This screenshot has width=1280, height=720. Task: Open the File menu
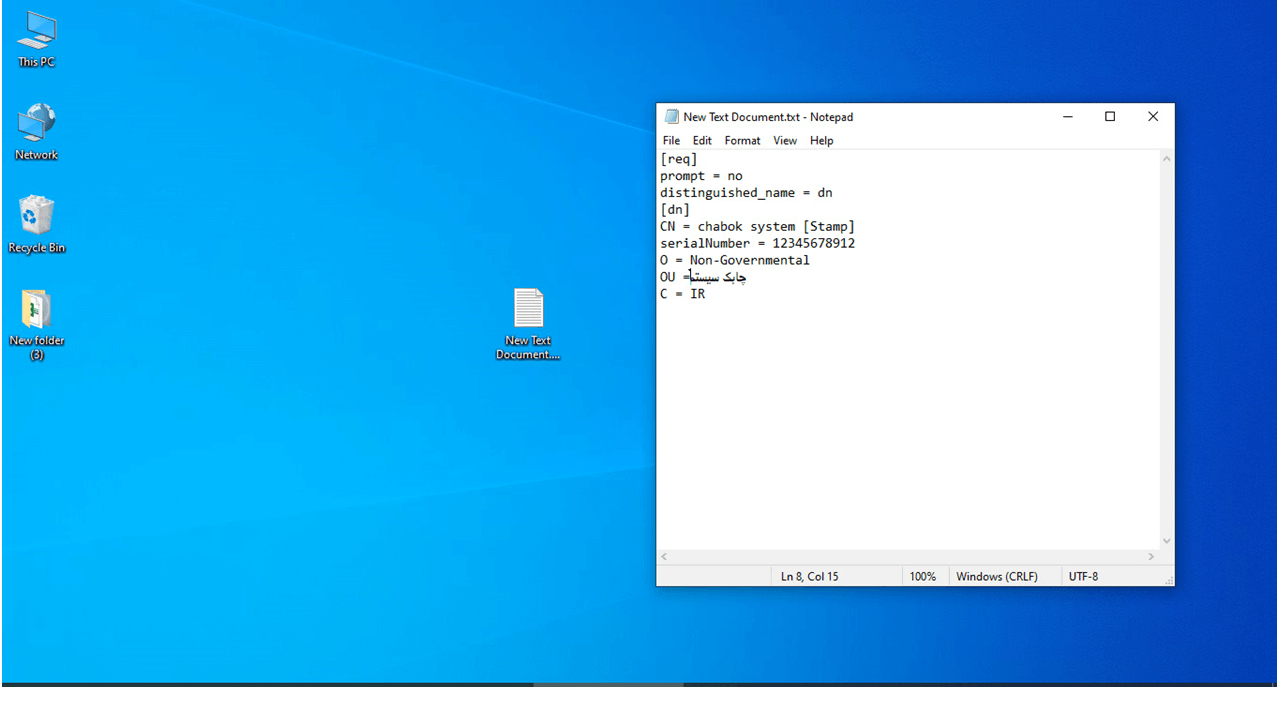point(671,141)
